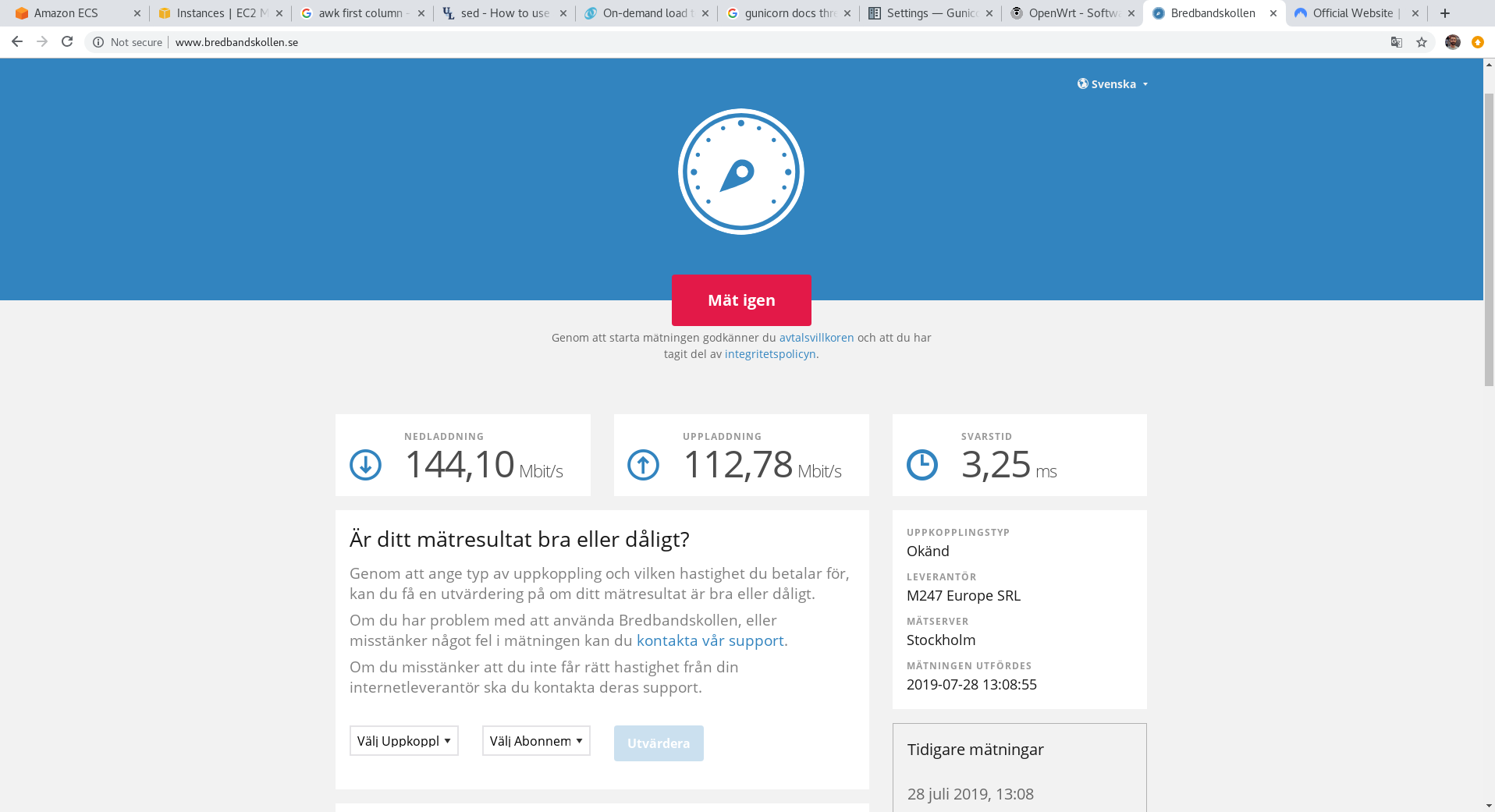
Task: Select the 28 juli 2019, 13:08 measurement
Action: click(x=971, y=794)
